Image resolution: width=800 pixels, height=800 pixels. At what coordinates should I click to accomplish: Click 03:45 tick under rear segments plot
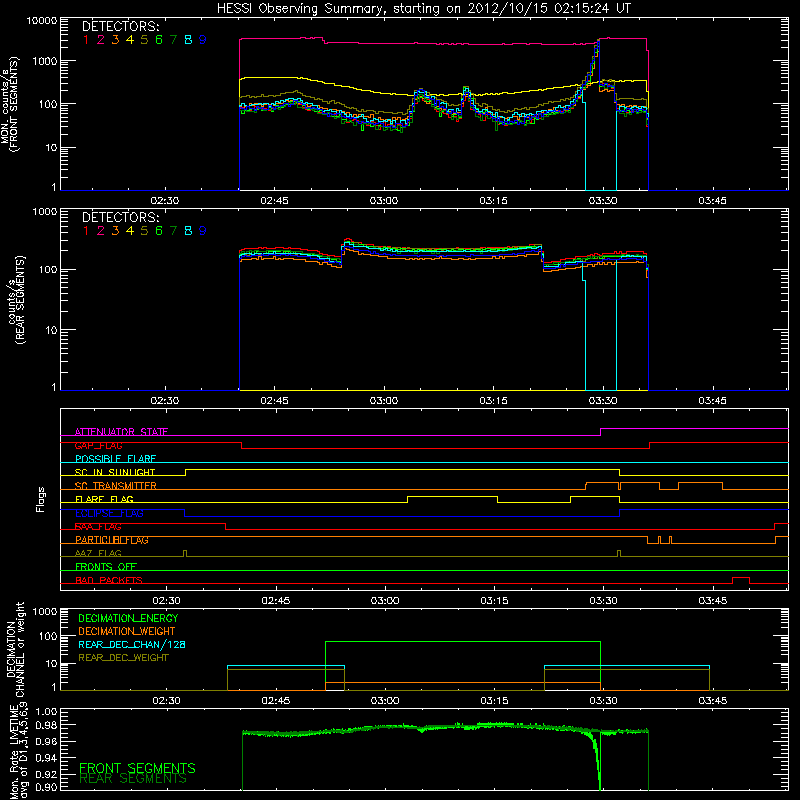pyautogui.click(x=712, y=401)
